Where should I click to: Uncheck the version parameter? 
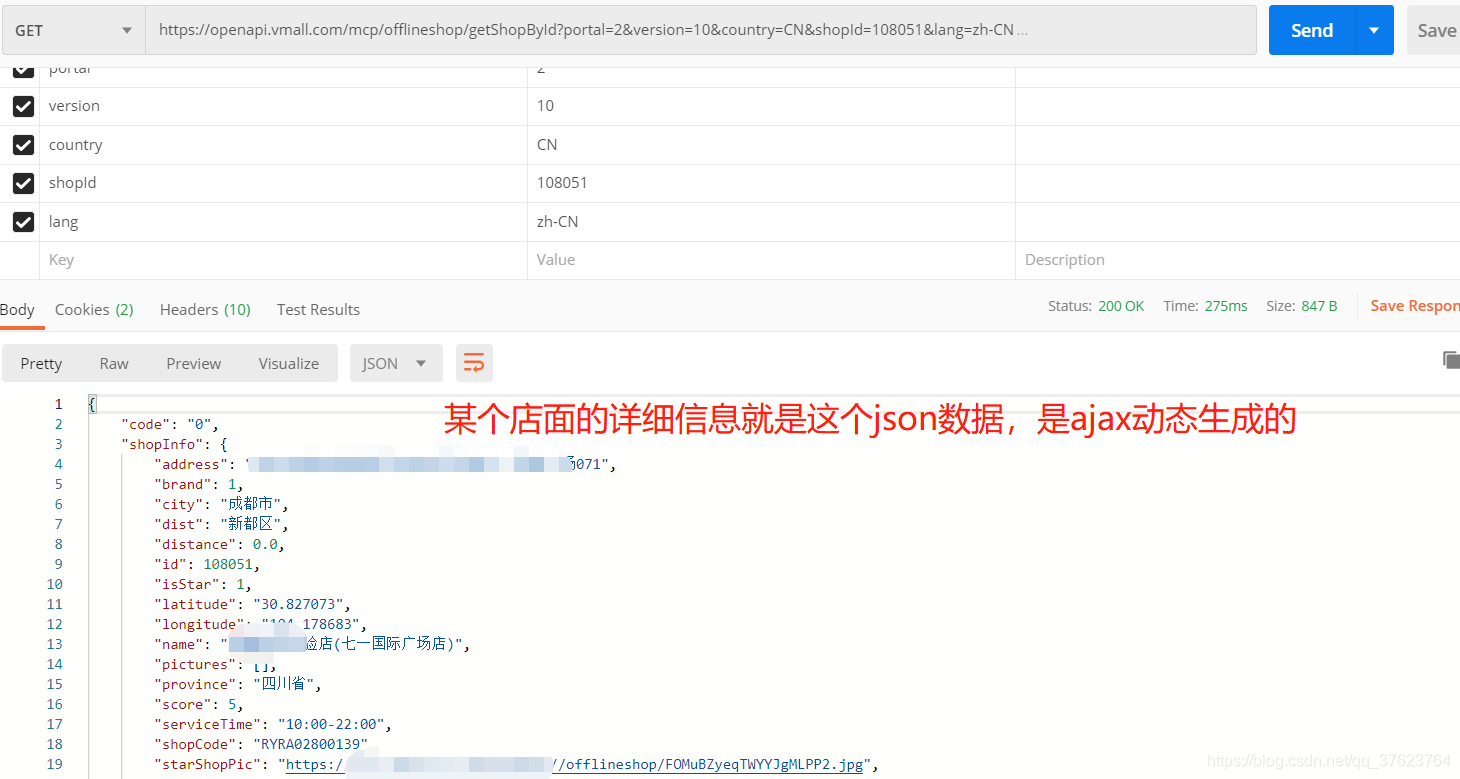click(x=22, y=106)
